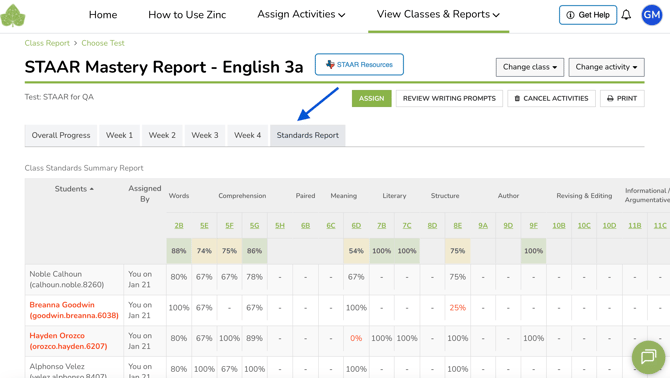
Task: Click Breanna Goodwin's red 25% score
Action: click(458, 308)
